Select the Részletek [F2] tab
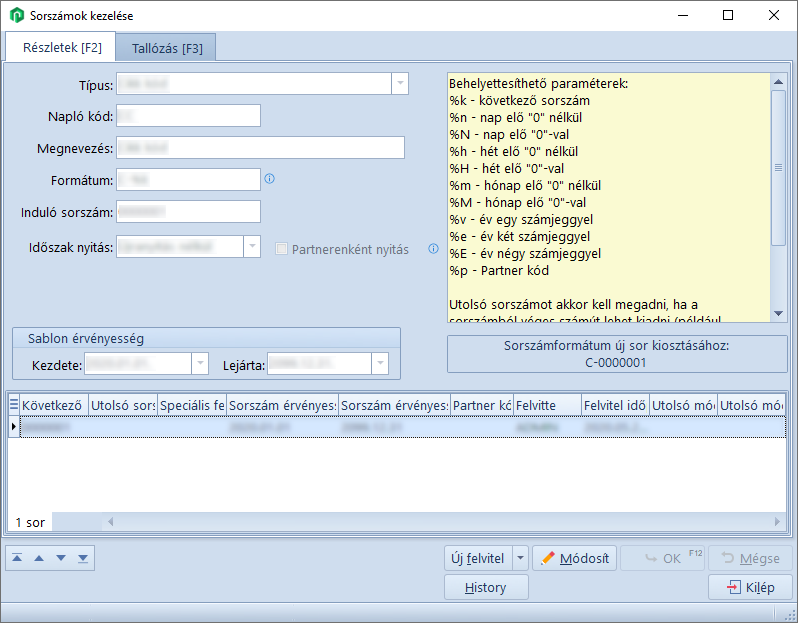 coord(62,47)
